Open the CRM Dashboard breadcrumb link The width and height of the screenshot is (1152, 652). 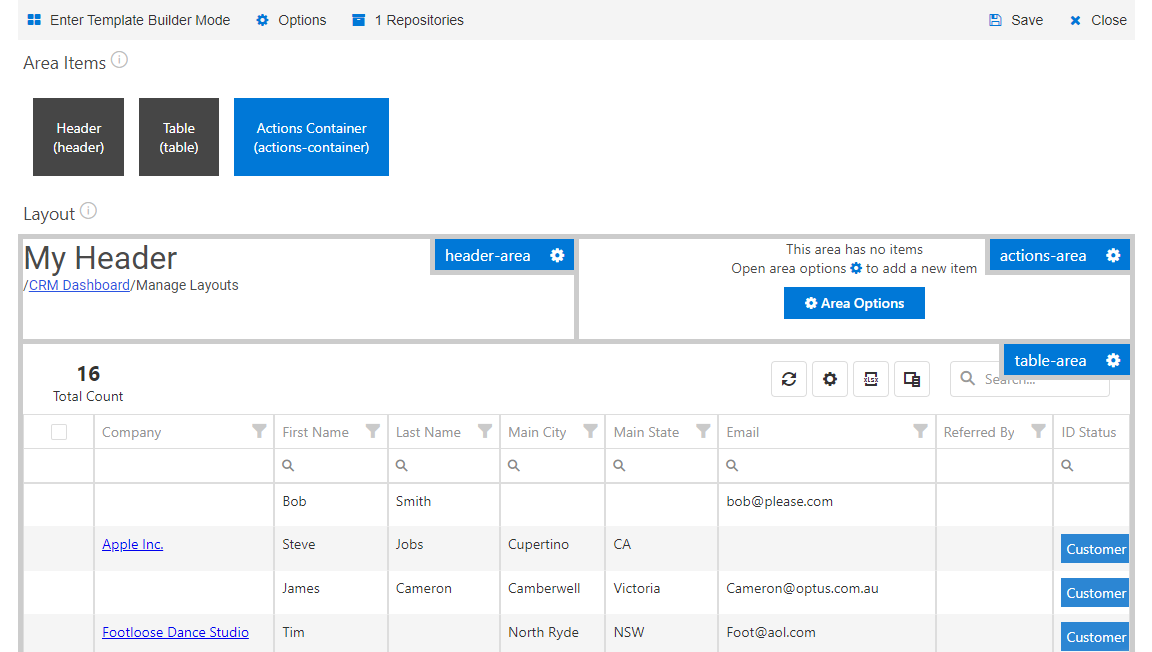pyautogui.click(x=79, y=285)
